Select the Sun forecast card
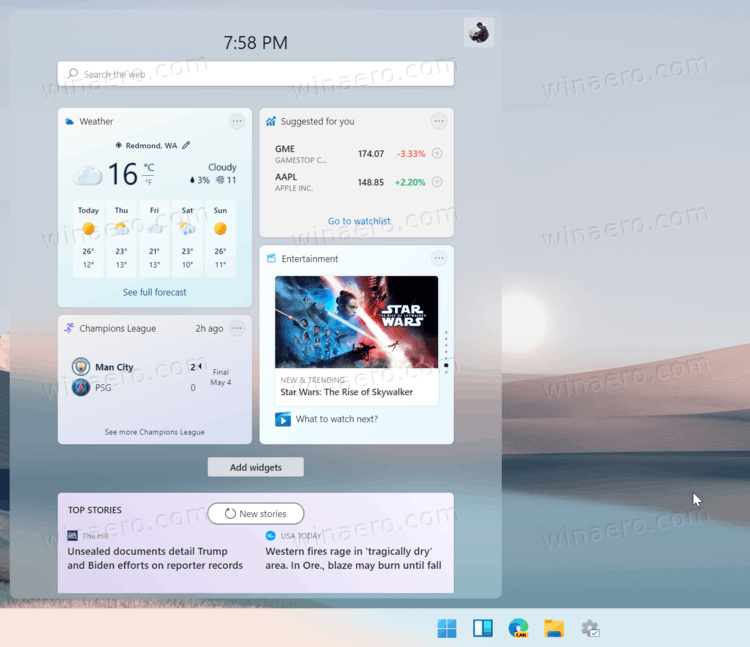Viewport: 750px width, 647px height. coord(220,238)
